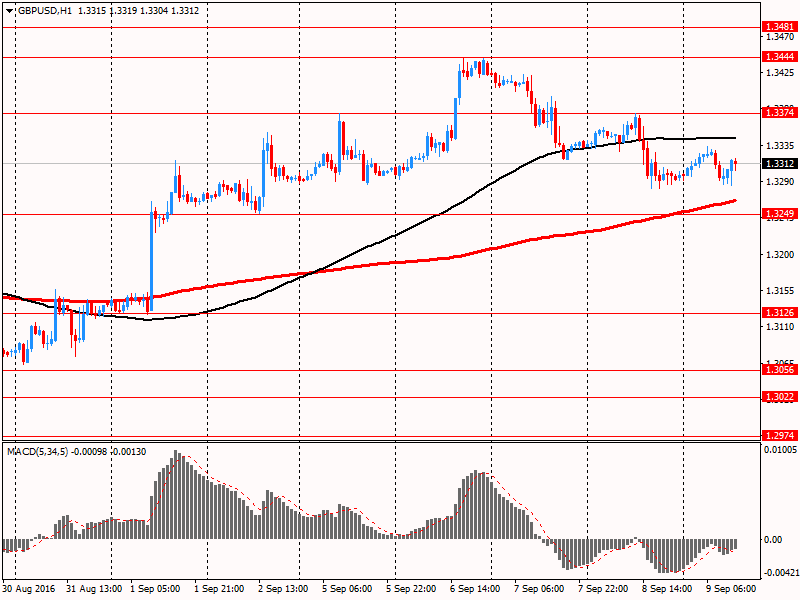Select the 1.3249 support level label
Viewport: 800px width, 600px height.
tap(780, 214)
